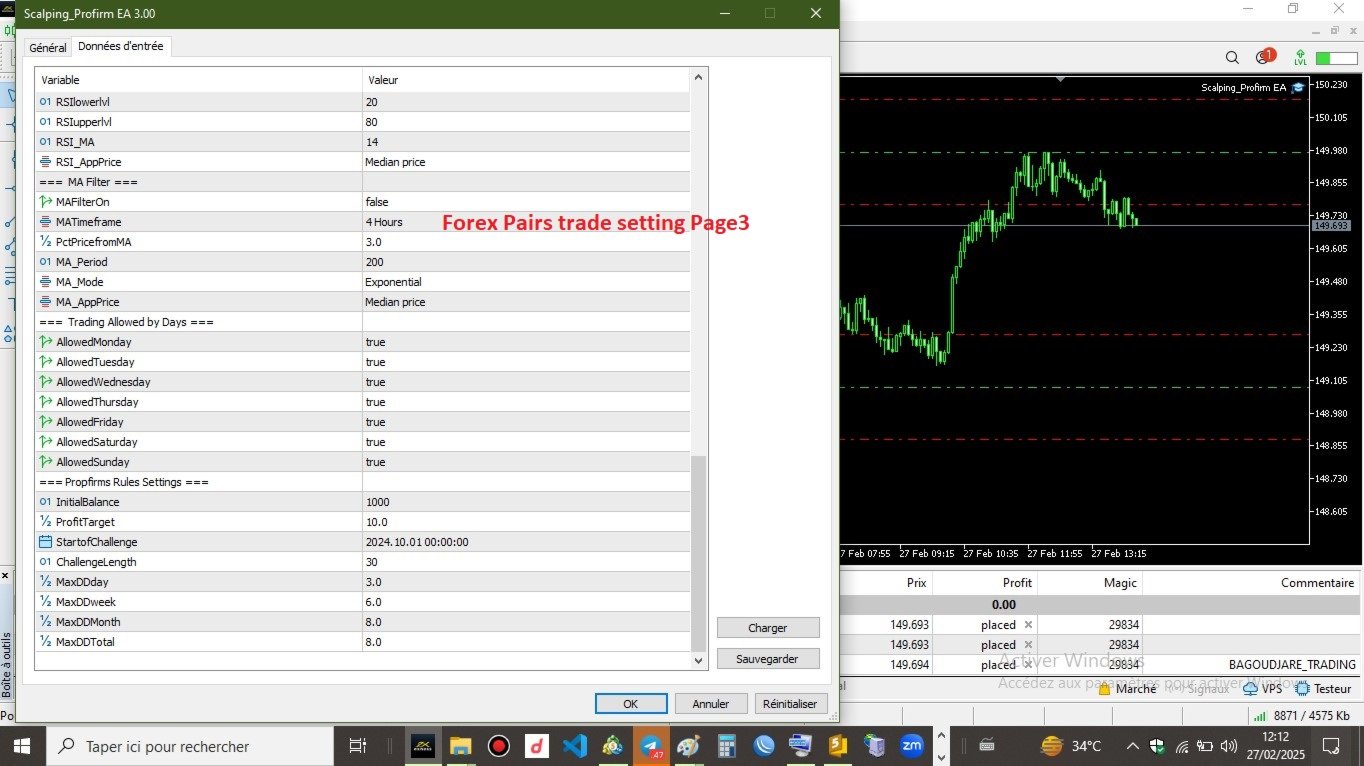Open the VPS cloud icon
1364x766 pixels.
pos(1250,688)
